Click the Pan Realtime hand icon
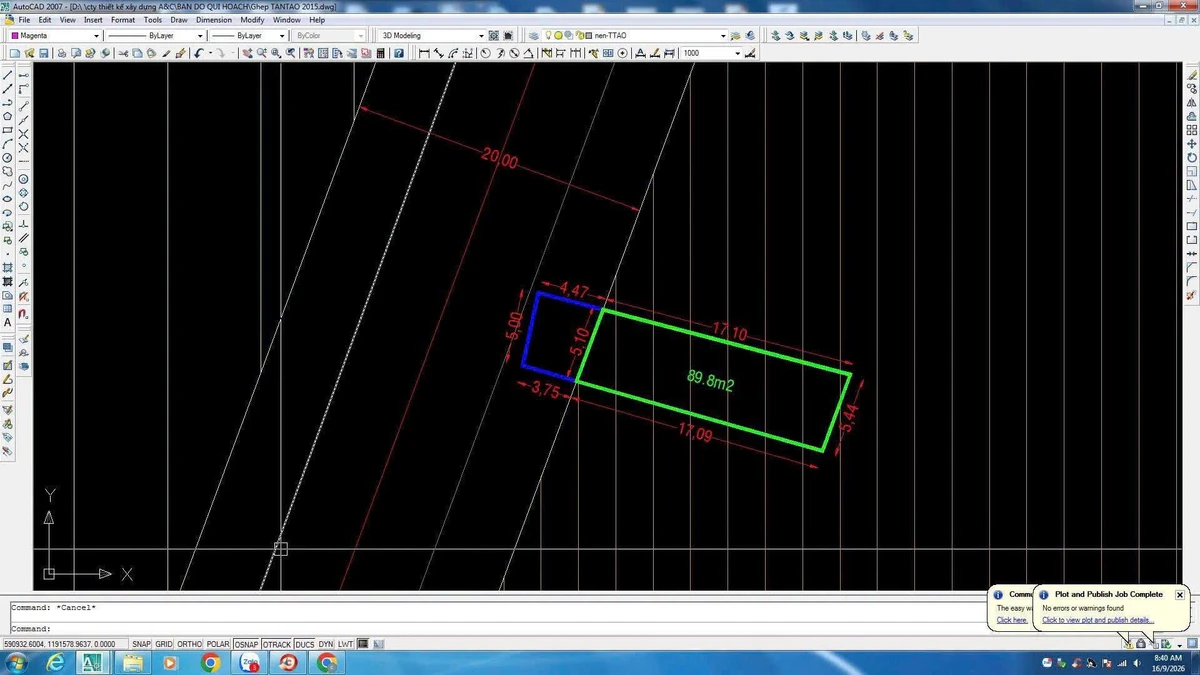 (247, 53)
